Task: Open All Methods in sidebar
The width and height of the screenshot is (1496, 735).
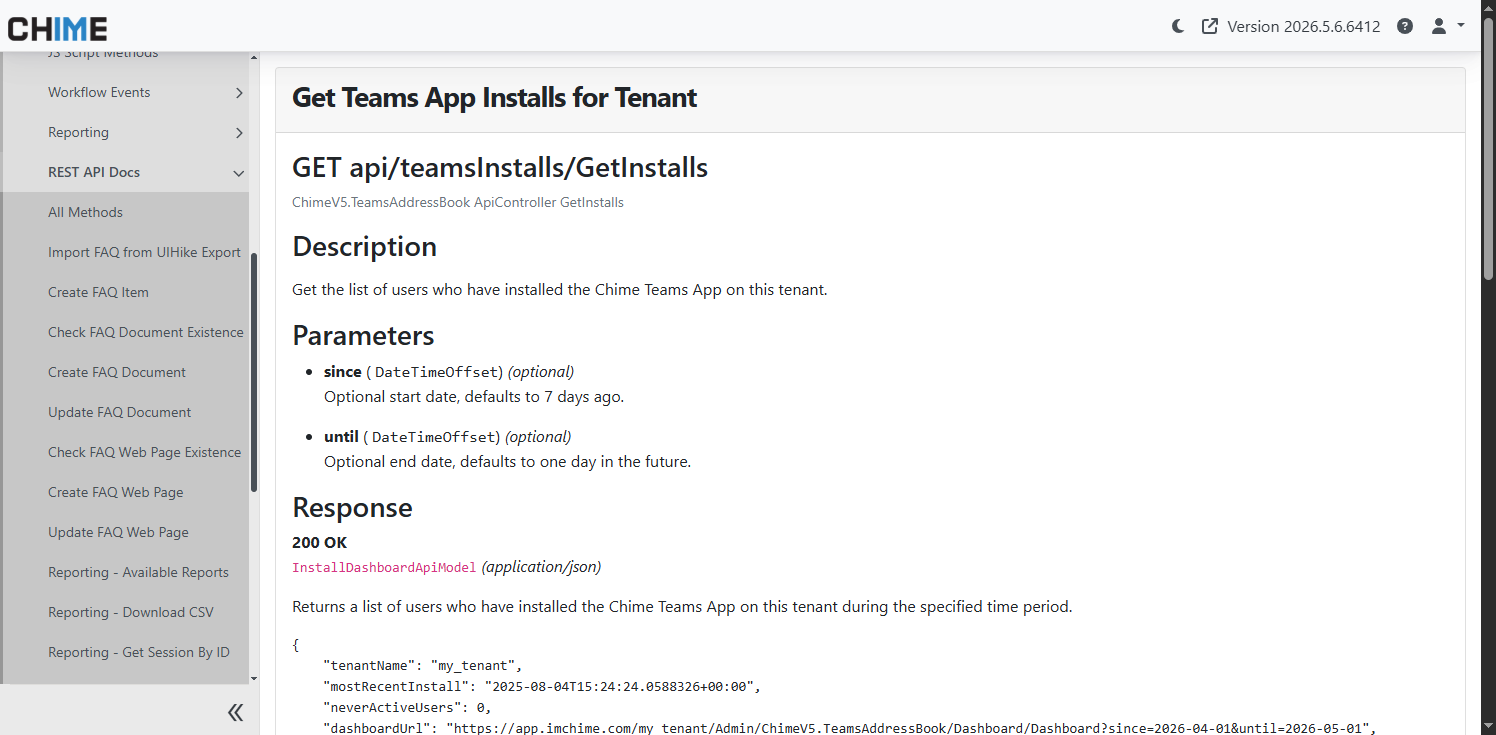Action: [85, 212]
